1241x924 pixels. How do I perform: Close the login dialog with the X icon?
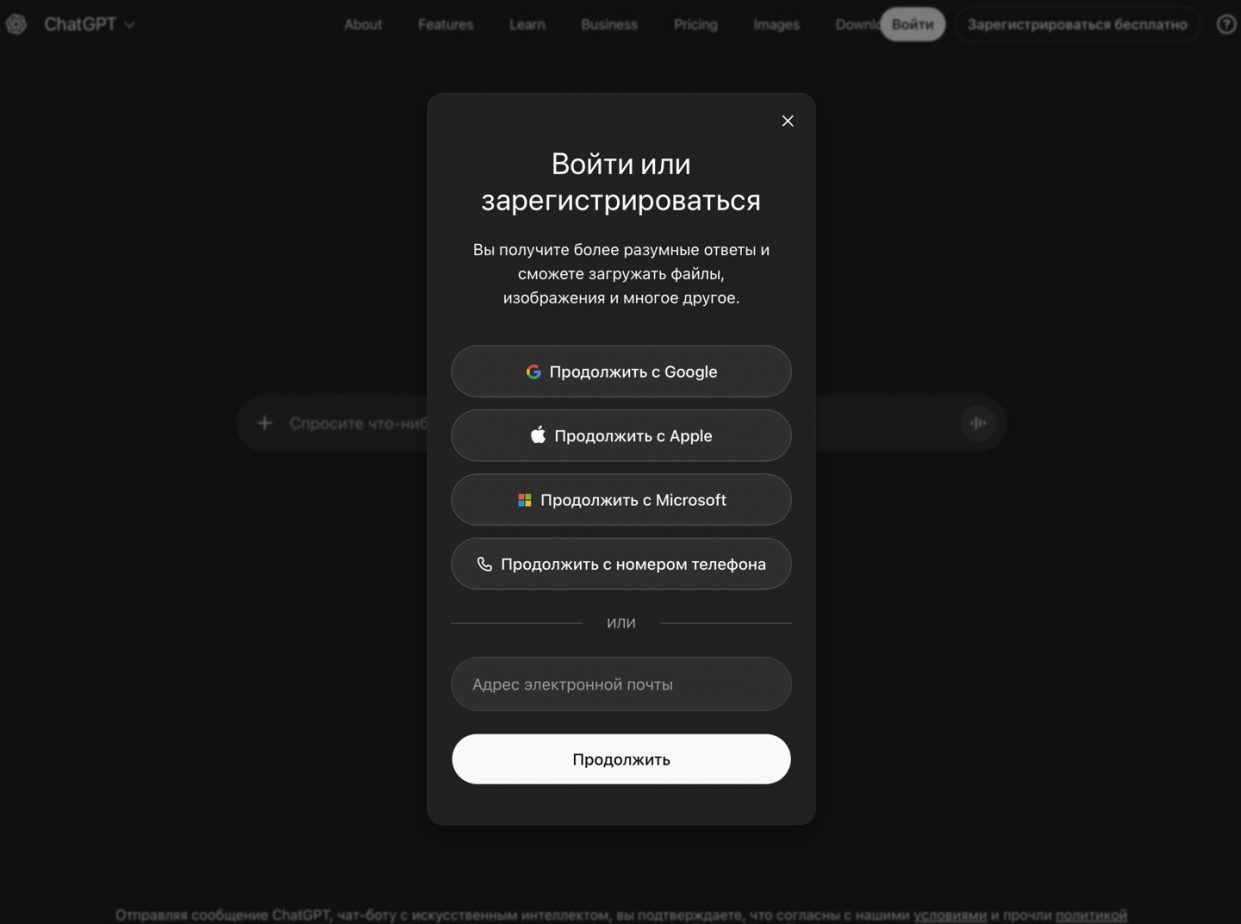(x=787, y=121)
